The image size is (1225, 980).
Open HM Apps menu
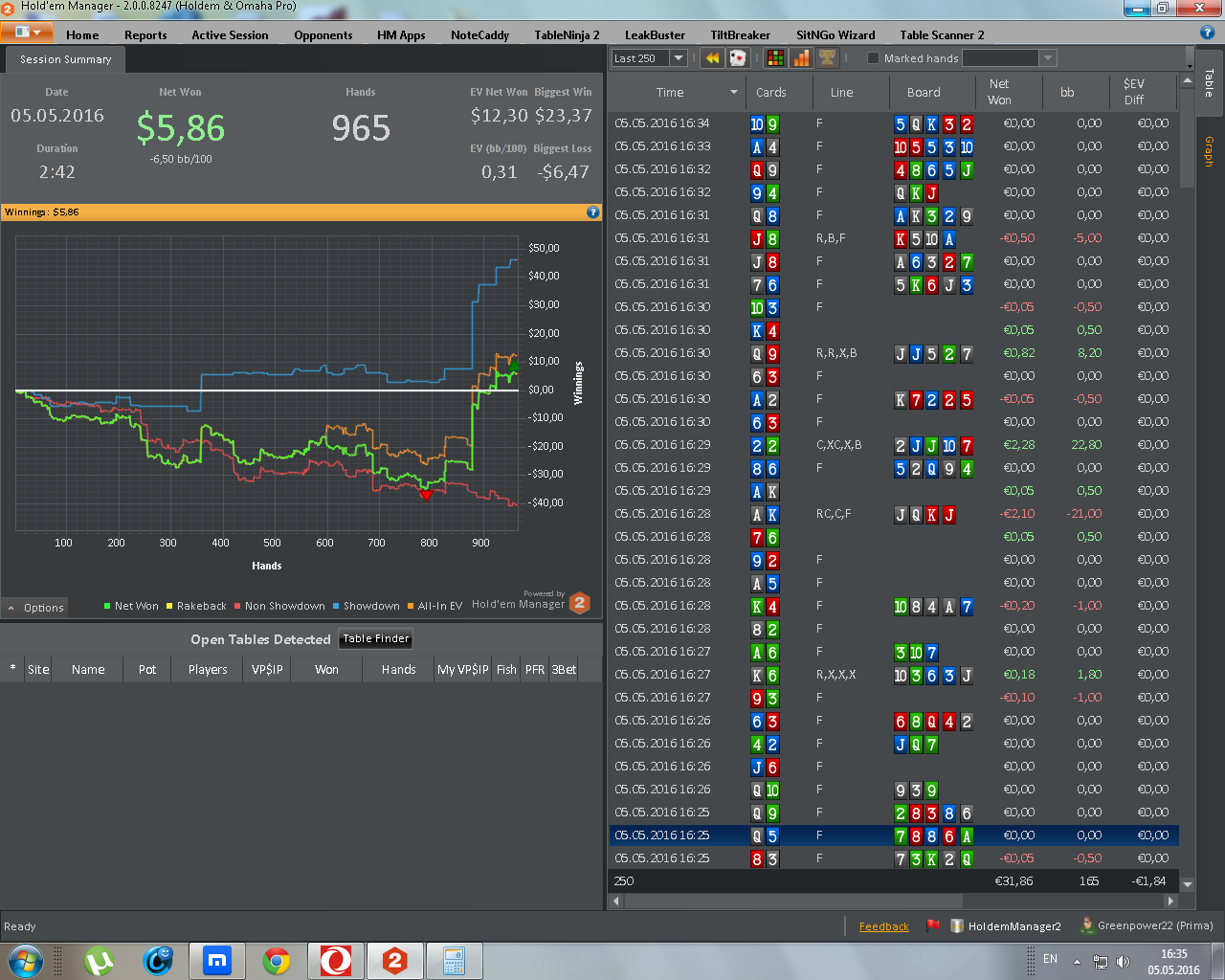pyautogui.click(x=401, y=35)
